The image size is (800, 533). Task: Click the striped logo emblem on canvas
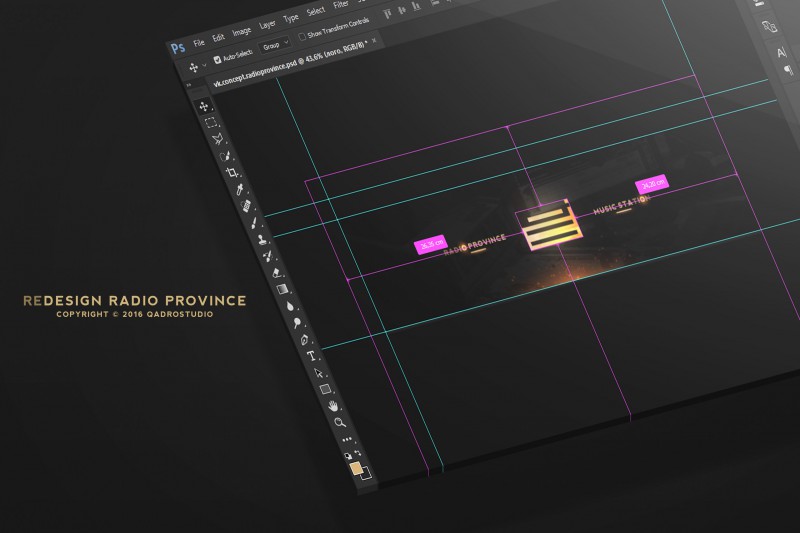pos(551,225)
